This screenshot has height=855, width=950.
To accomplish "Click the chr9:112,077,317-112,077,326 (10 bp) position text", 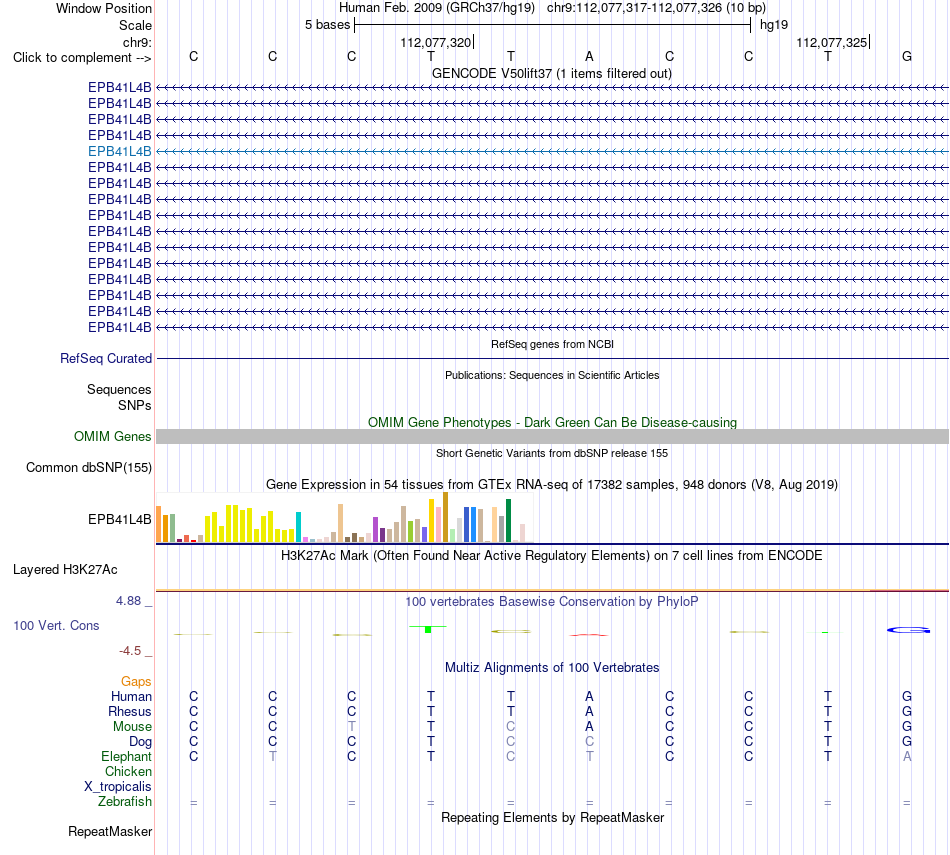I will [x=656, y=8].
